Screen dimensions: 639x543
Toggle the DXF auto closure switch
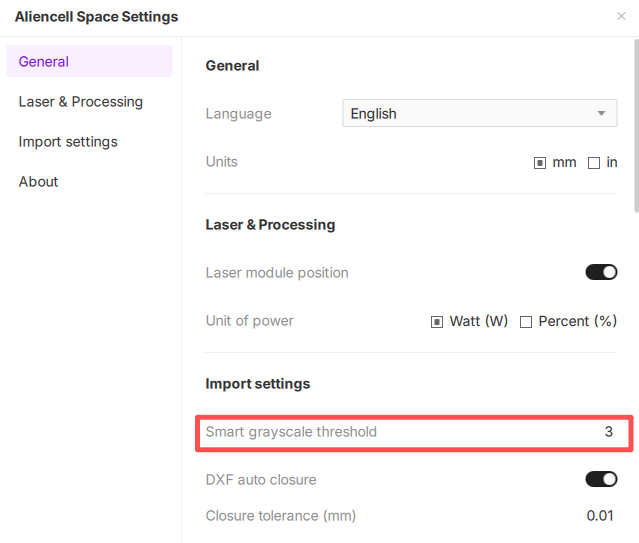[601, 480]
